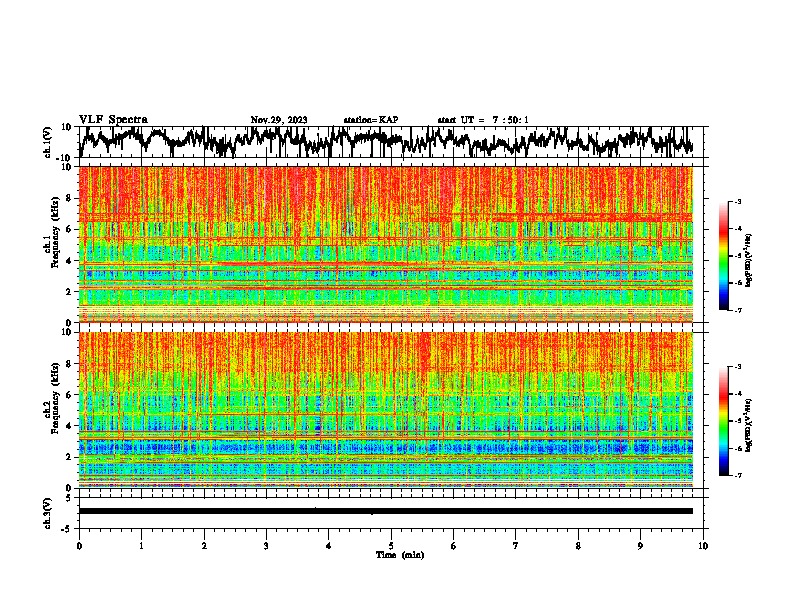The width and height of the screenshot is (792, 612).
Task: Click the '2' kHz tick on ch.2 spectrogram axis
Action: (x=70, y=457)
